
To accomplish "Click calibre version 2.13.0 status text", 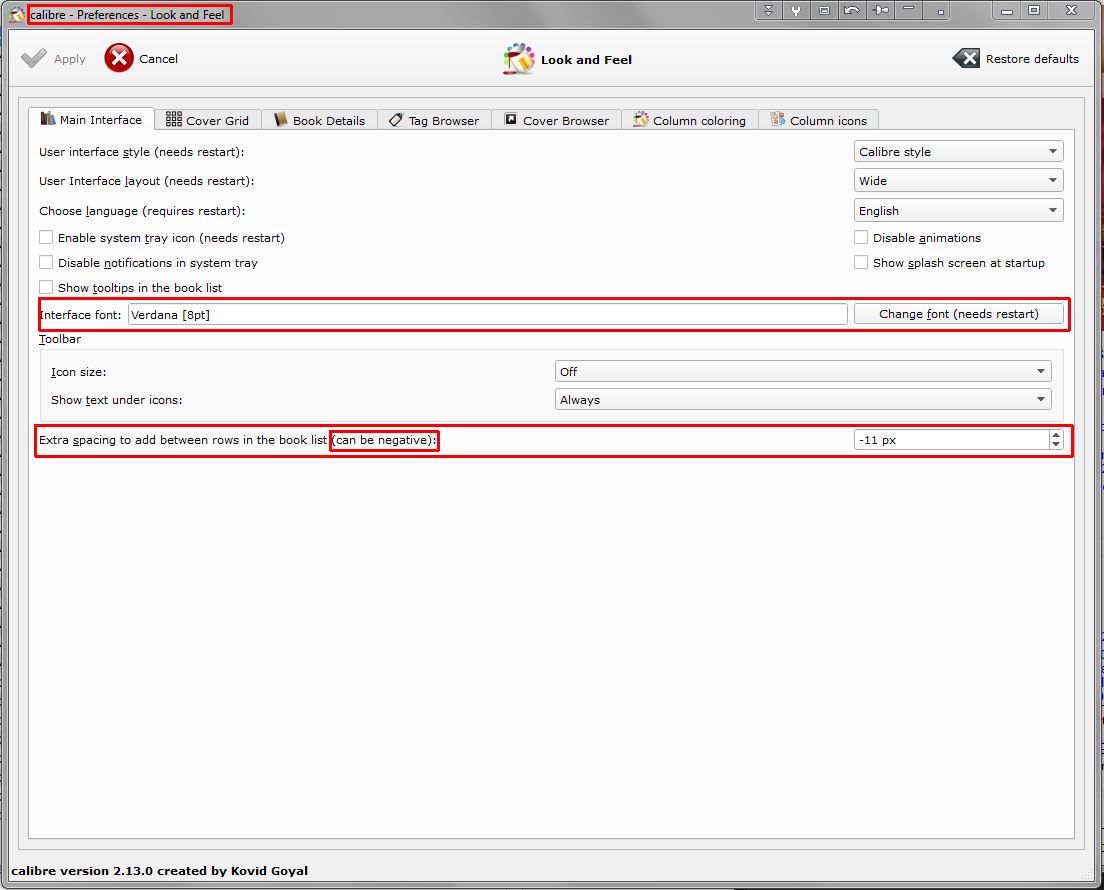I will coord(160,870).
